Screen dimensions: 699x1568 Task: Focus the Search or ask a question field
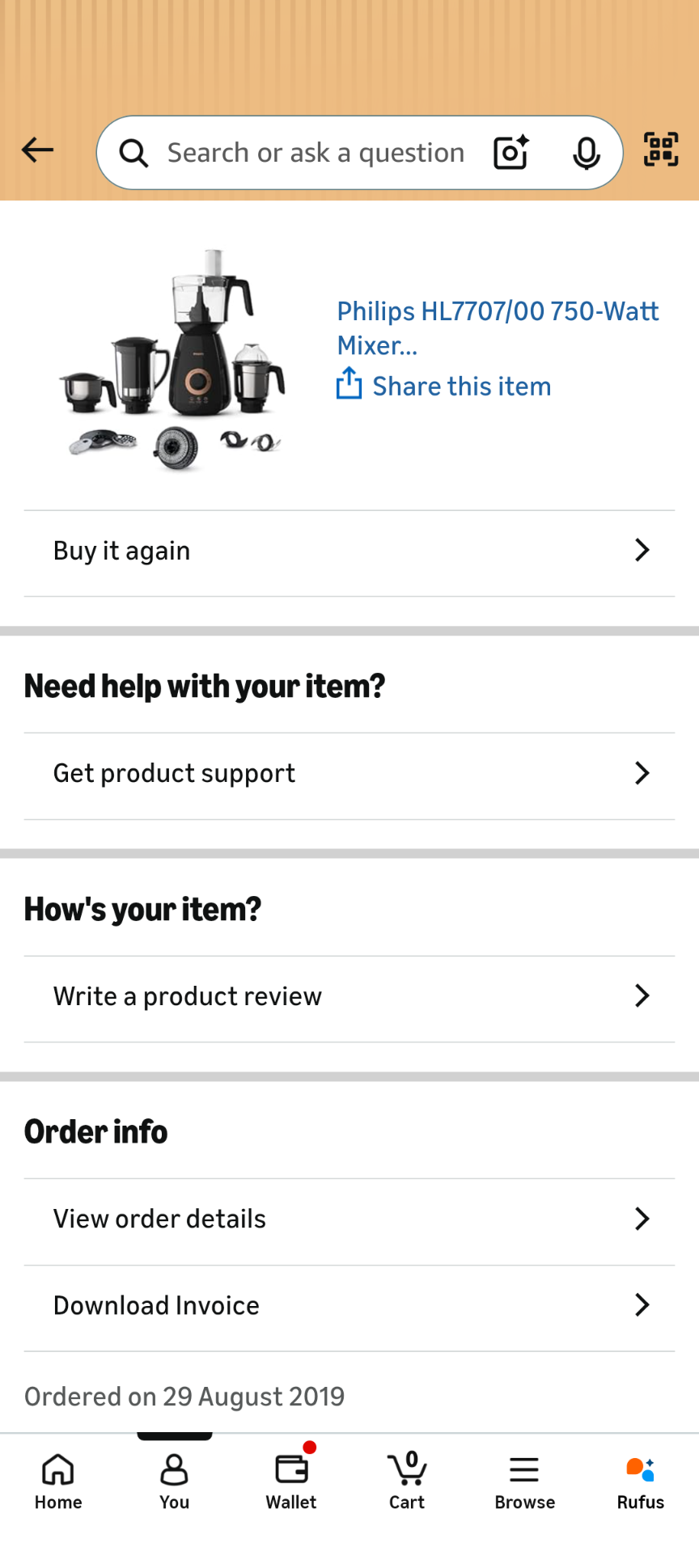[316, 153]
